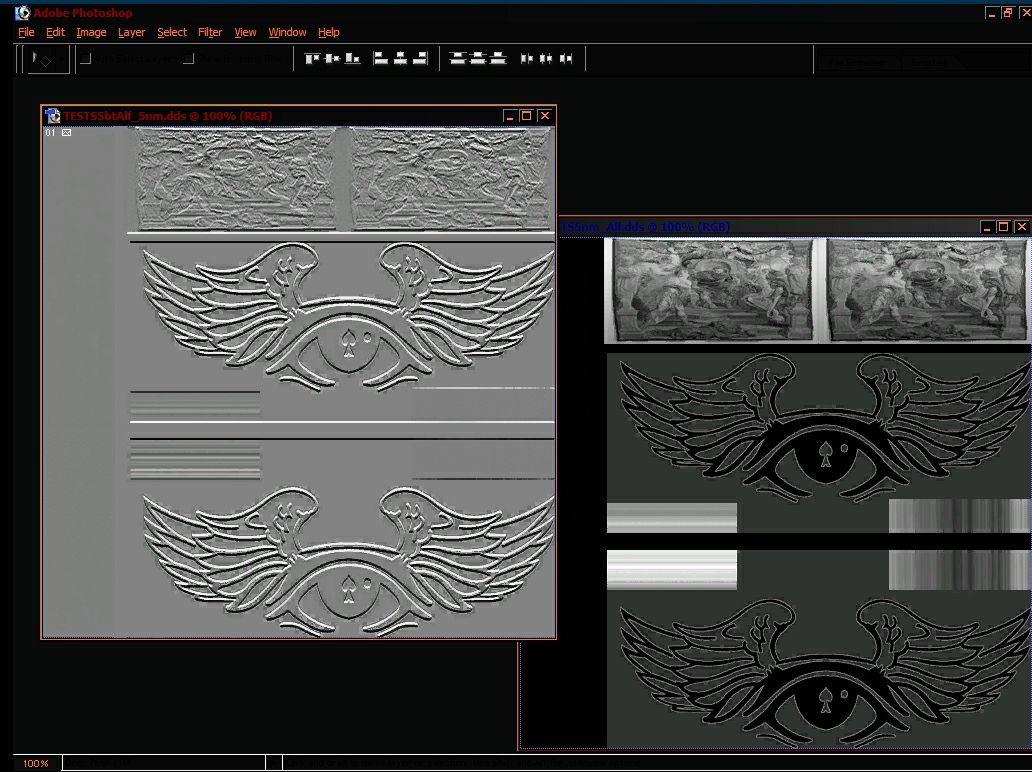Toggle the Show Bounding Box checkbox
Screen dimensions: 1032x772
tap(190, 59)
